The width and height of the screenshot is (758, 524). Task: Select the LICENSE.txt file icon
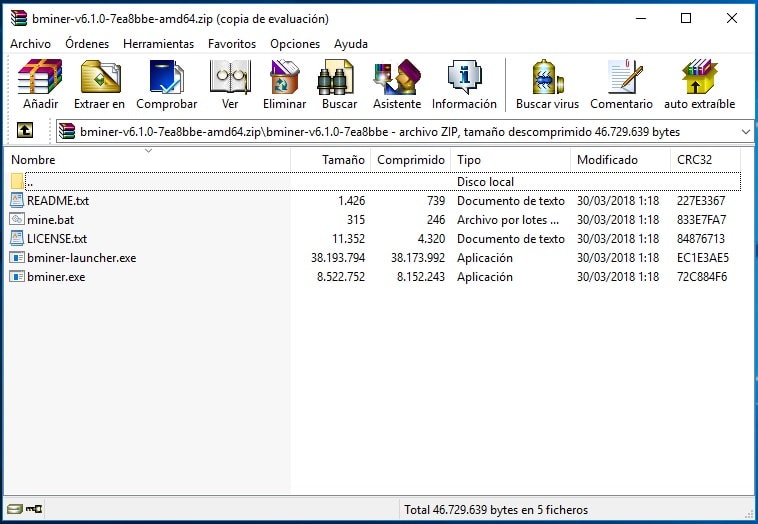click(16, 238)
